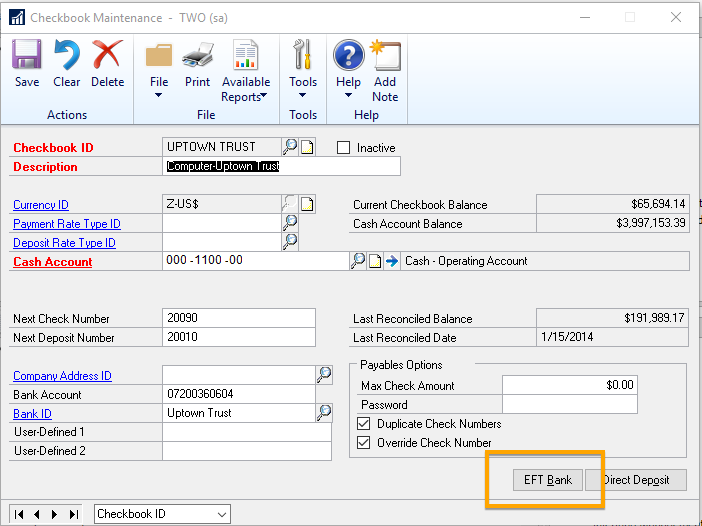
Task: Click the $191,989.17 reconciled balance value
Action: click(612, 318)
